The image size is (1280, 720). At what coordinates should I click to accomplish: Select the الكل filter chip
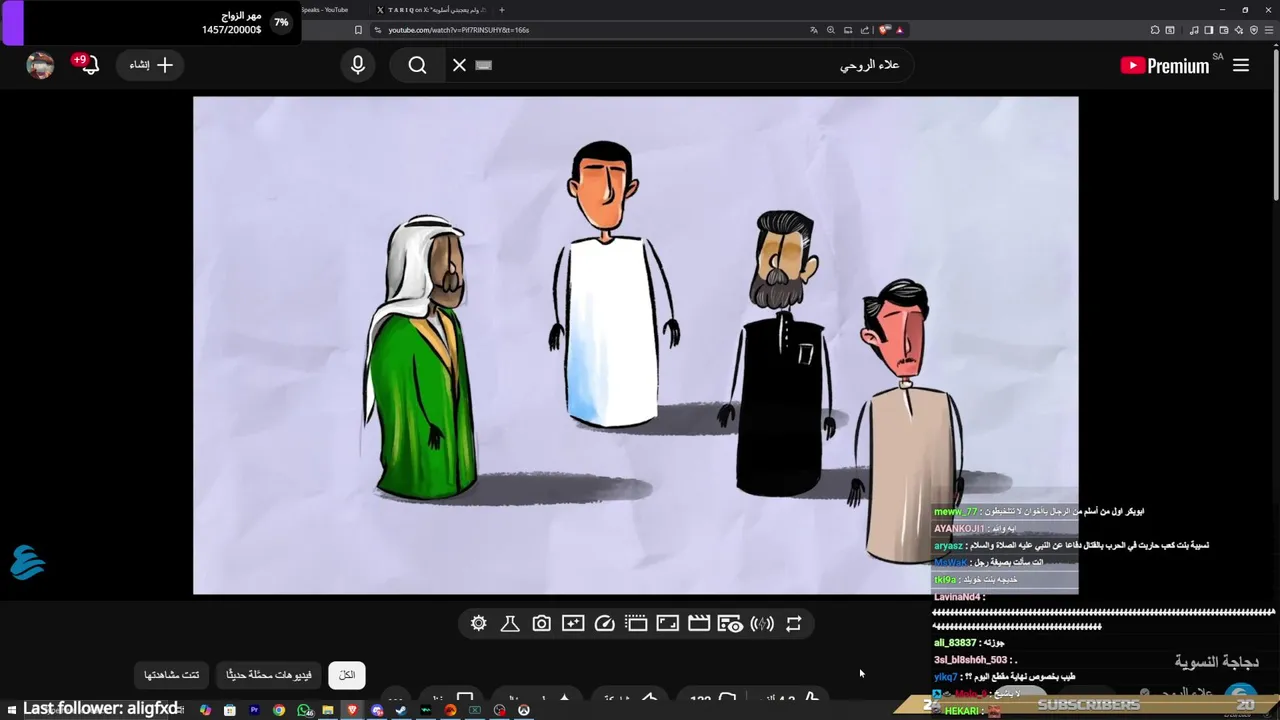(347, 675)
